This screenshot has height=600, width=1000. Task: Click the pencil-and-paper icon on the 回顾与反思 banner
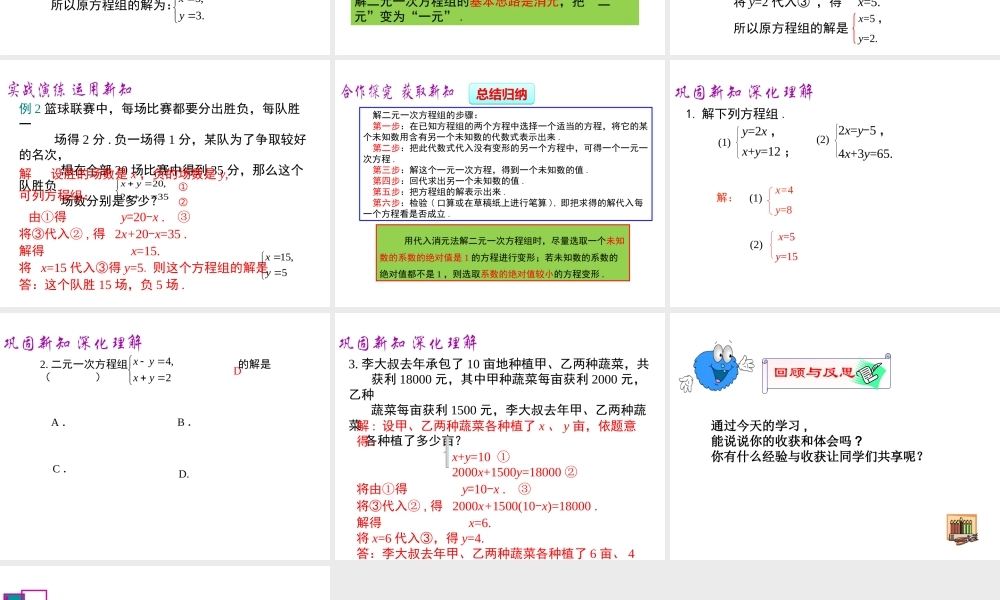871,372
